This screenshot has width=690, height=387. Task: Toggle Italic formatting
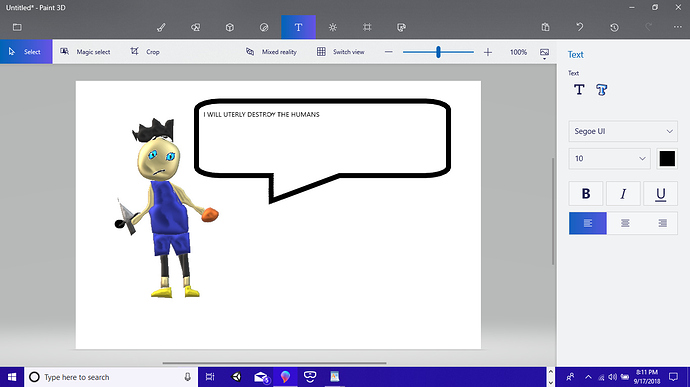coord(623,193)
